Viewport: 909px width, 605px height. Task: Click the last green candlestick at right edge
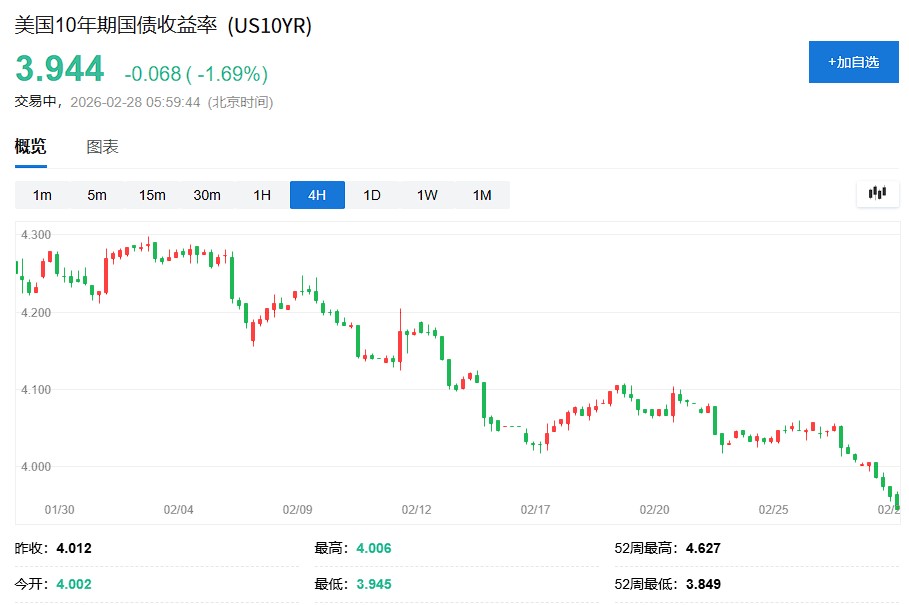[x=897, y=501]
